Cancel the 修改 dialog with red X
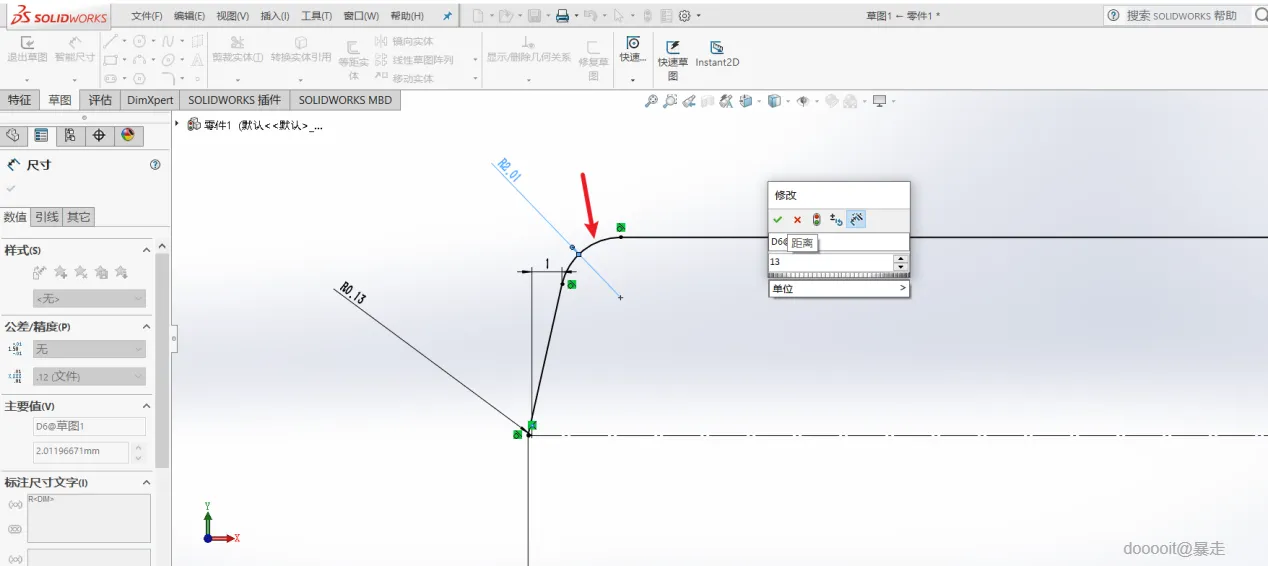 coord(797,220)
